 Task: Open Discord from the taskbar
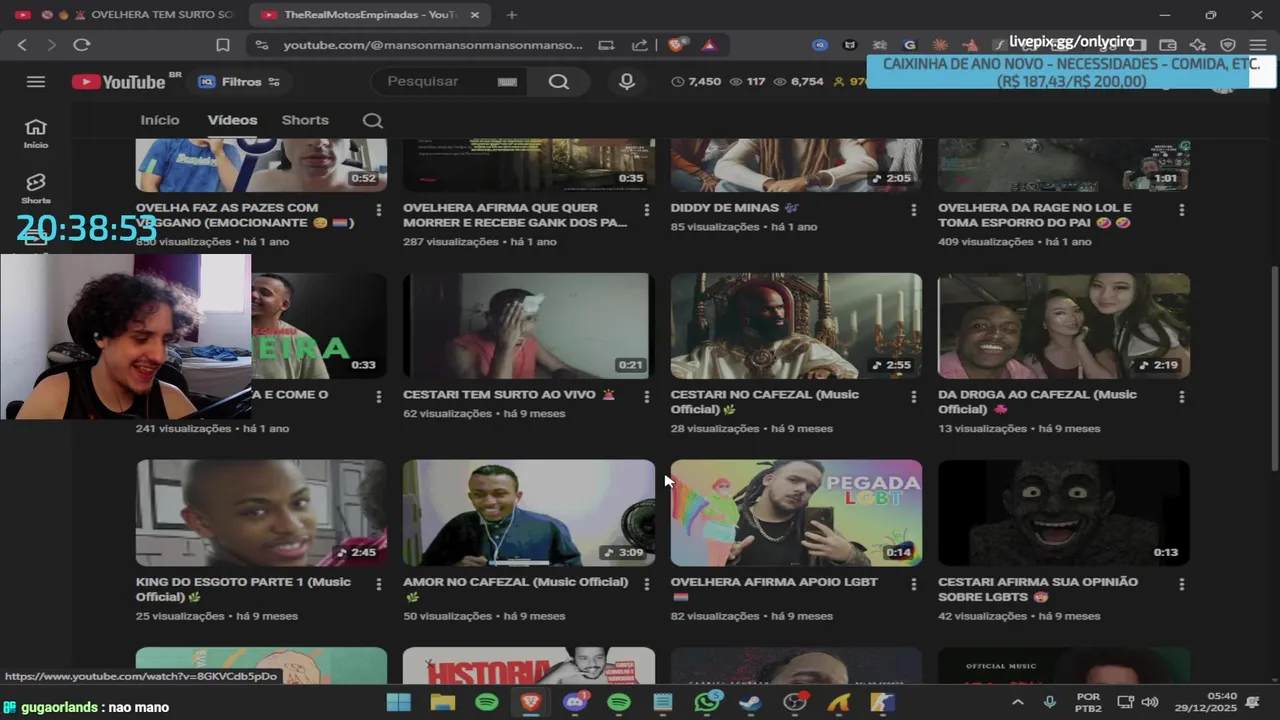click(x=575, y=703)
